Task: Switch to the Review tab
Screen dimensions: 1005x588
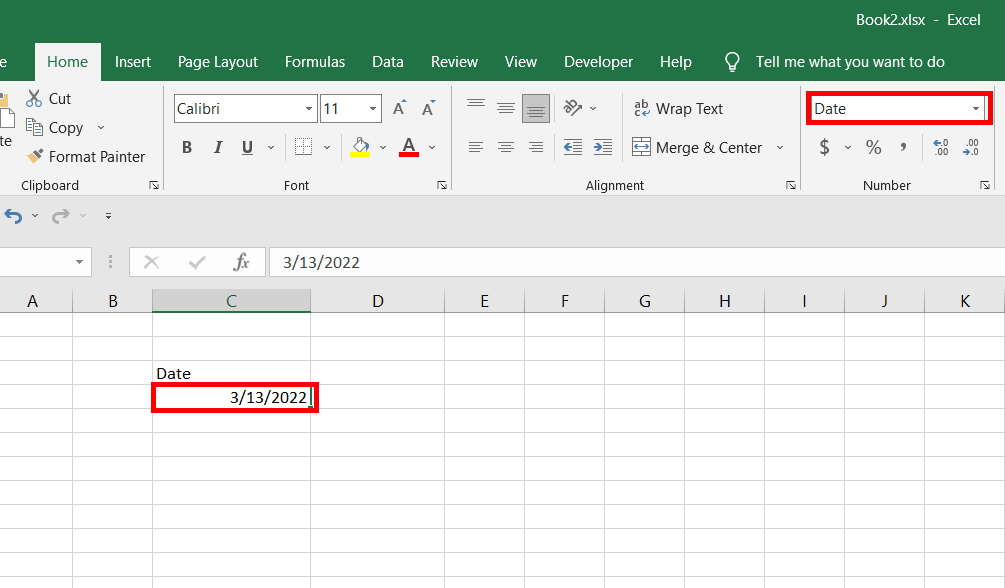Action: click(x=454, y=62)
